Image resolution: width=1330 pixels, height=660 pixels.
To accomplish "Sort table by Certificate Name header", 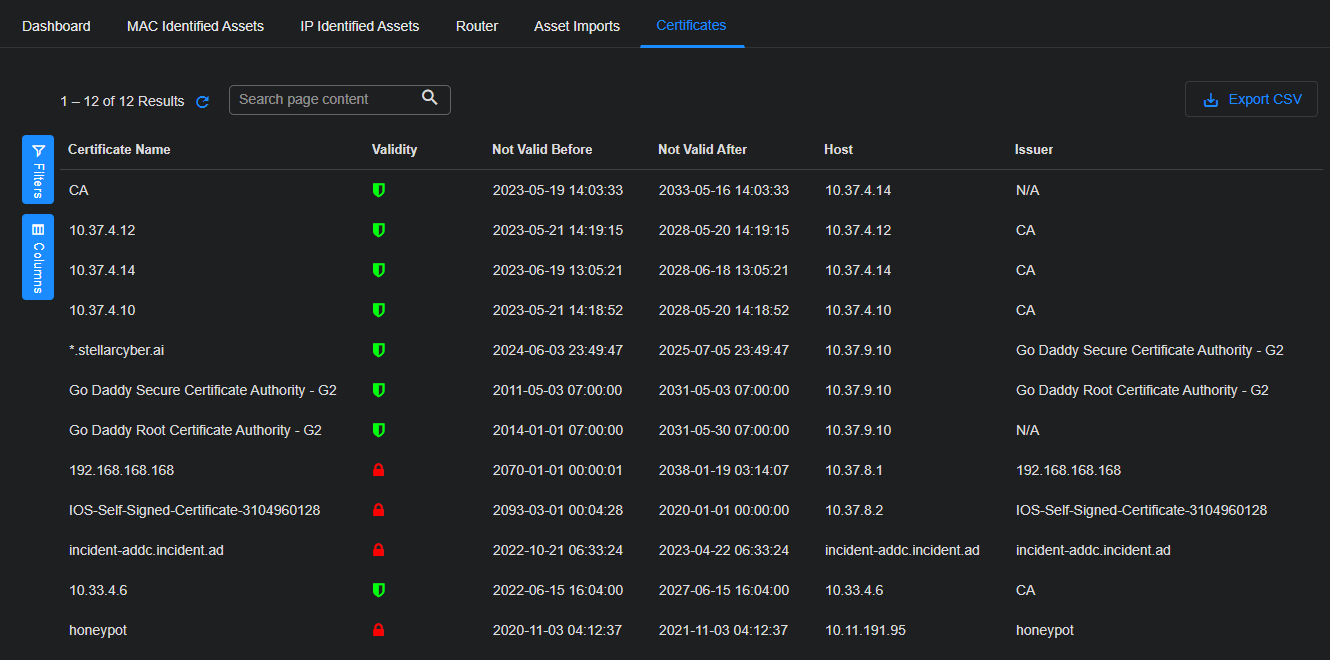I will point(119,149).
